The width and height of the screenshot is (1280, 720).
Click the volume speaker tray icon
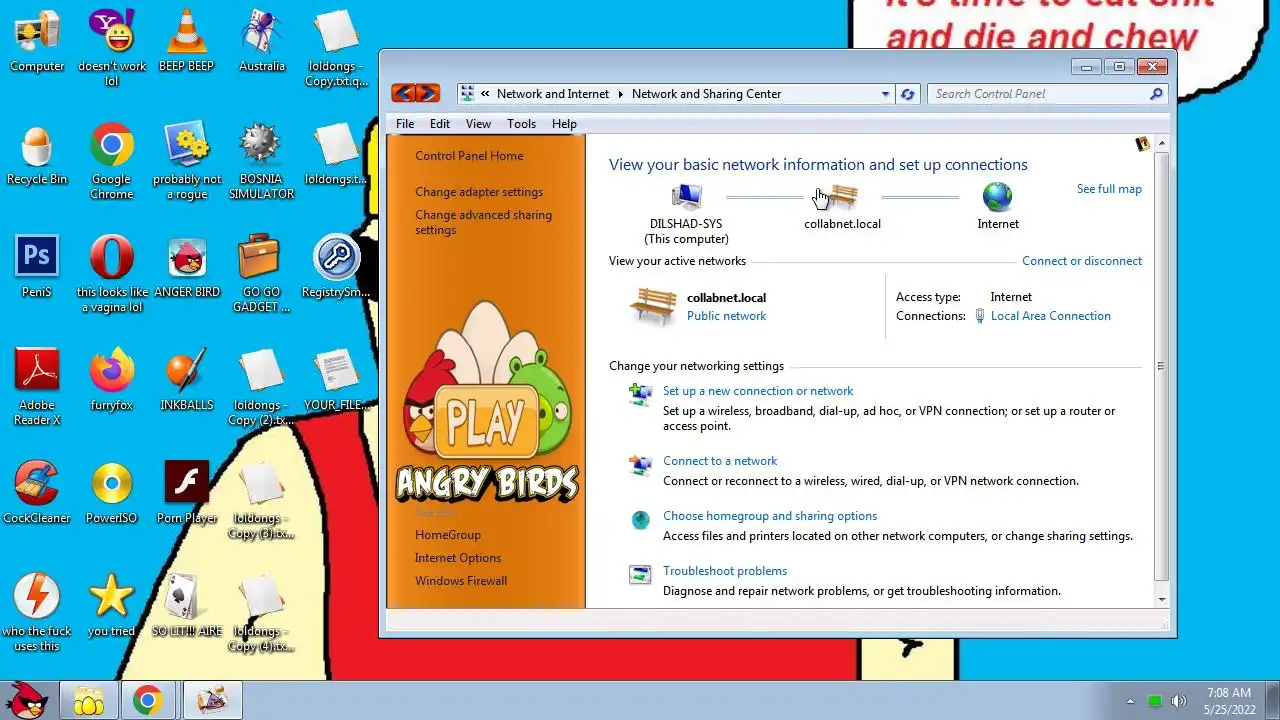(1179, 701)
